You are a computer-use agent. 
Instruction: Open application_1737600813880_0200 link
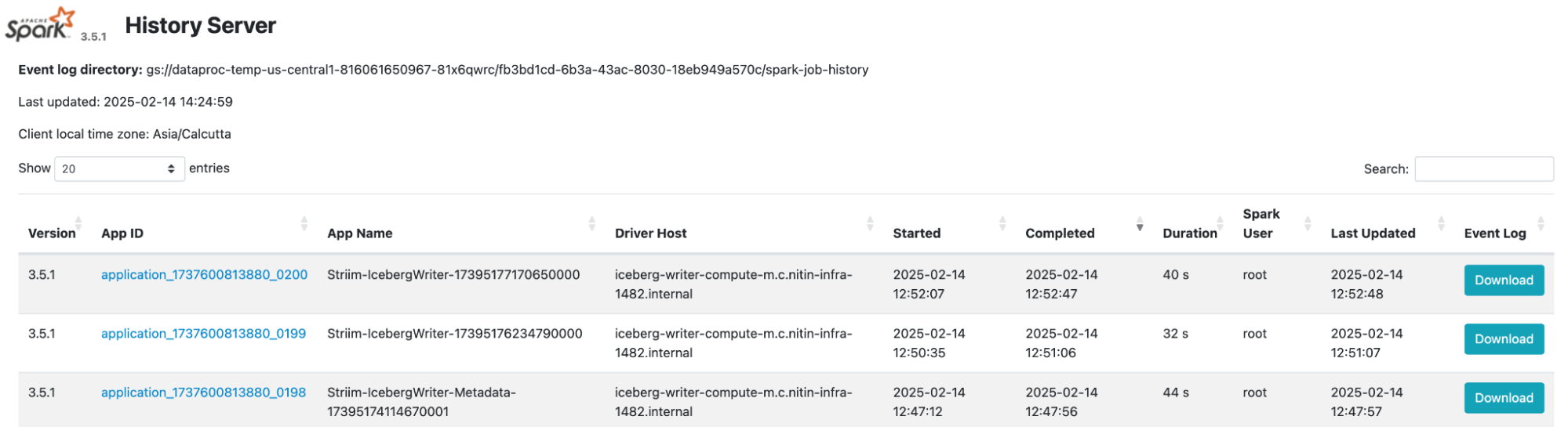pos(204,275)
